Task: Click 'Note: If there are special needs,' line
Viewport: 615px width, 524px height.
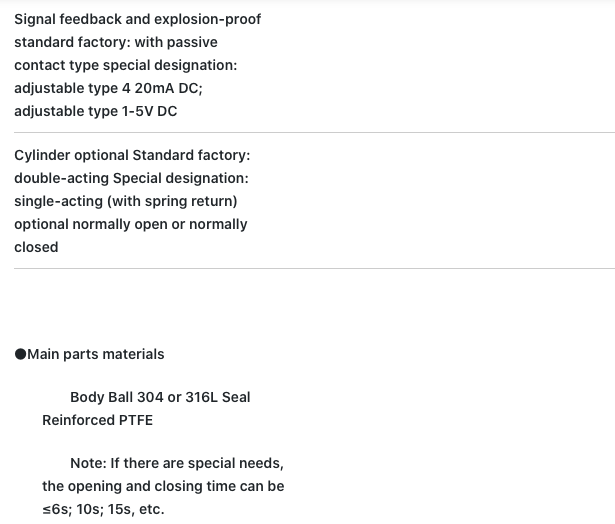Action: (177, 463)
